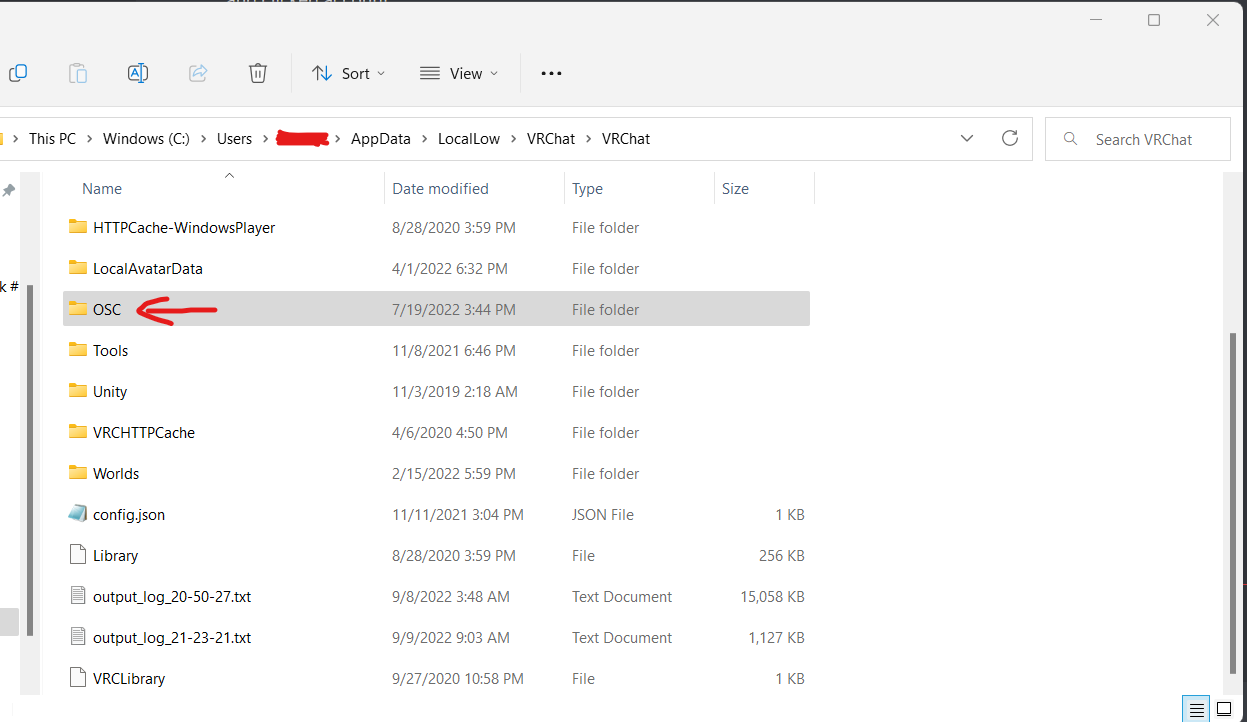Expand the chevron after This PC
The height and width of the screenshot is (722, 1247).
pos(89,139)
